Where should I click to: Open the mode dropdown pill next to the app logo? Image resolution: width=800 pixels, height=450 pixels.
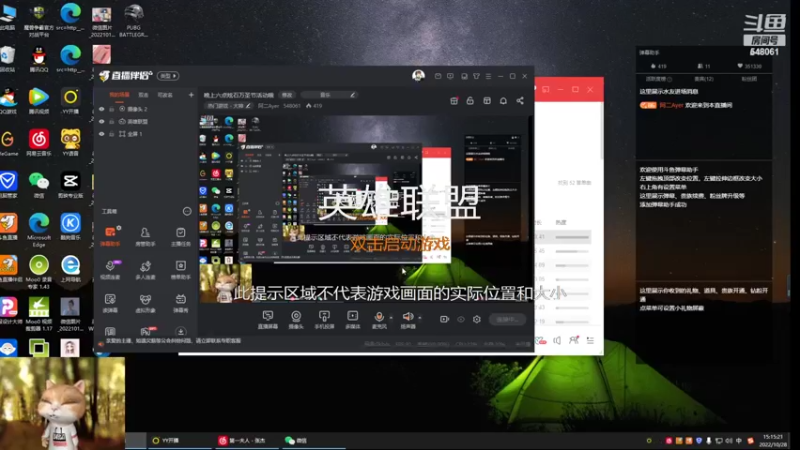point(168,76)
